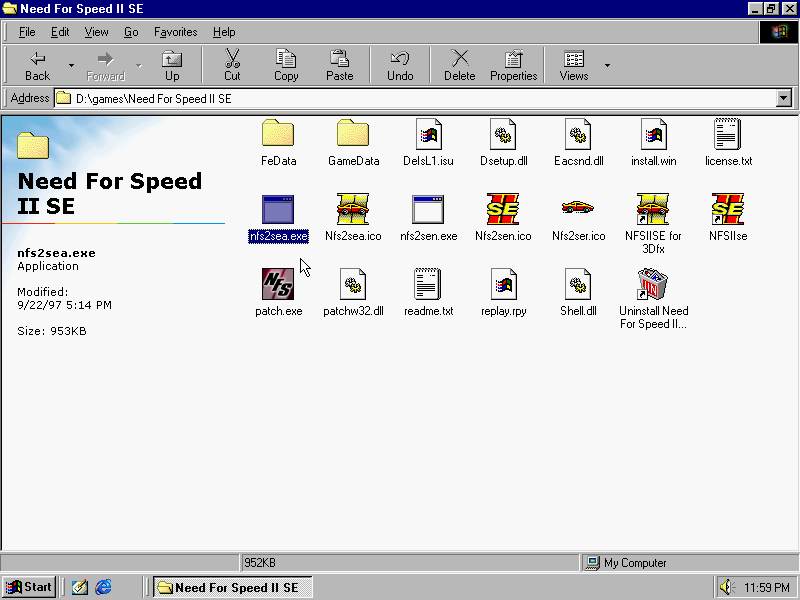Launch Internet Explorer from Quick Launch
The image size is (800, 600).
[103, 587]
